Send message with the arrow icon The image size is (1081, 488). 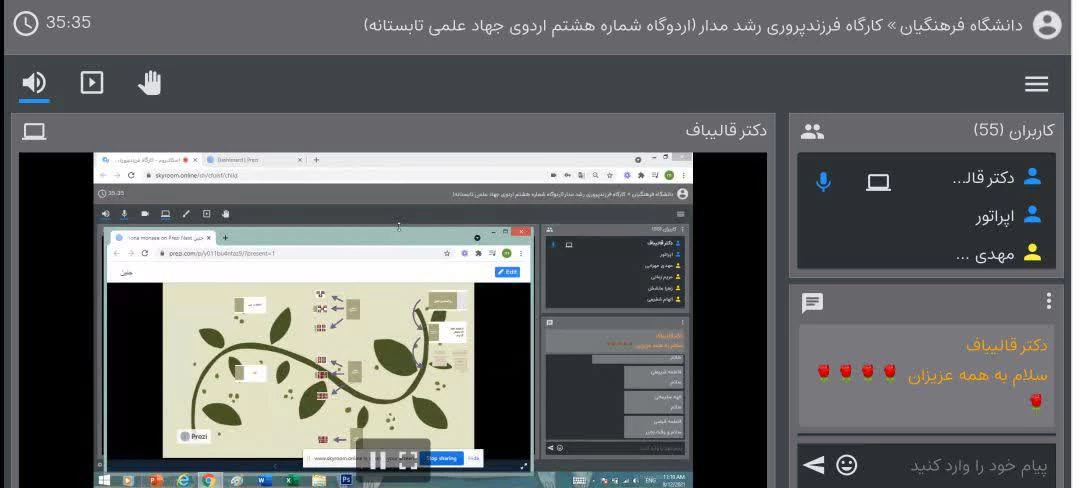tap(814, 465)
